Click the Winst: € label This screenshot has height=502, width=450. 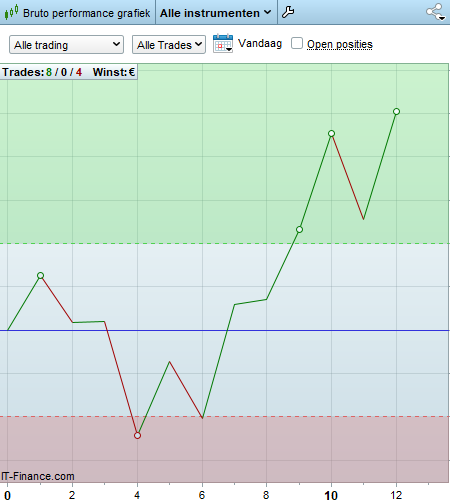[x=114, y=72]
